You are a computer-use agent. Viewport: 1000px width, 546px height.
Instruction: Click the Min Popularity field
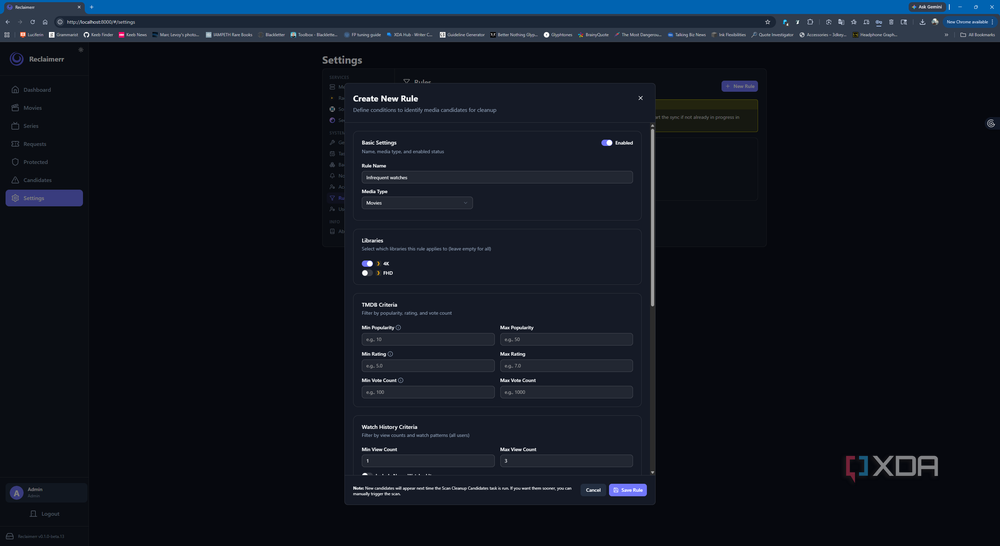pyautogui.click(x=428, y=339)
